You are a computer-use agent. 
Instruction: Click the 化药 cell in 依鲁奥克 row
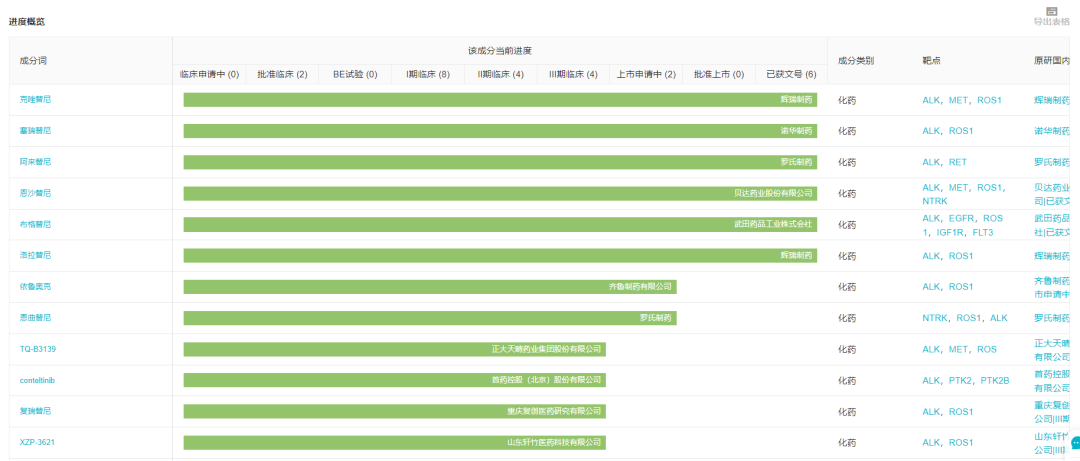click(x=847, y=287)
